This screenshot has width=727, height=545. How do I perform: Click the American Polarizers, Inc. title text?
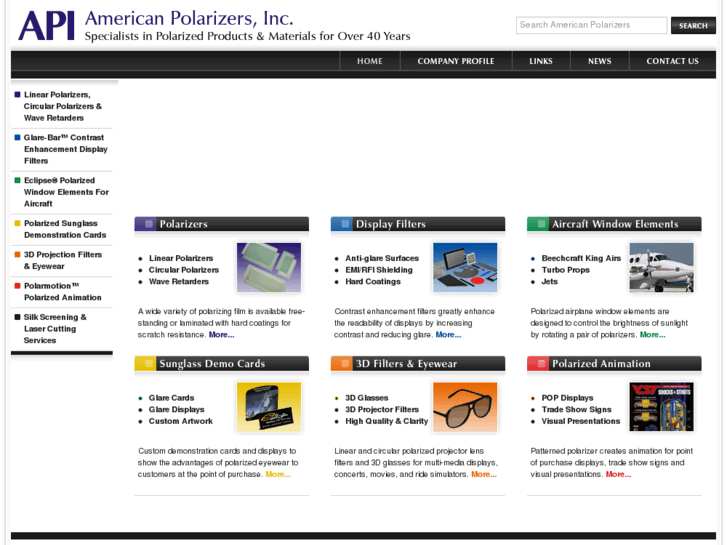(x=189, y=19)
